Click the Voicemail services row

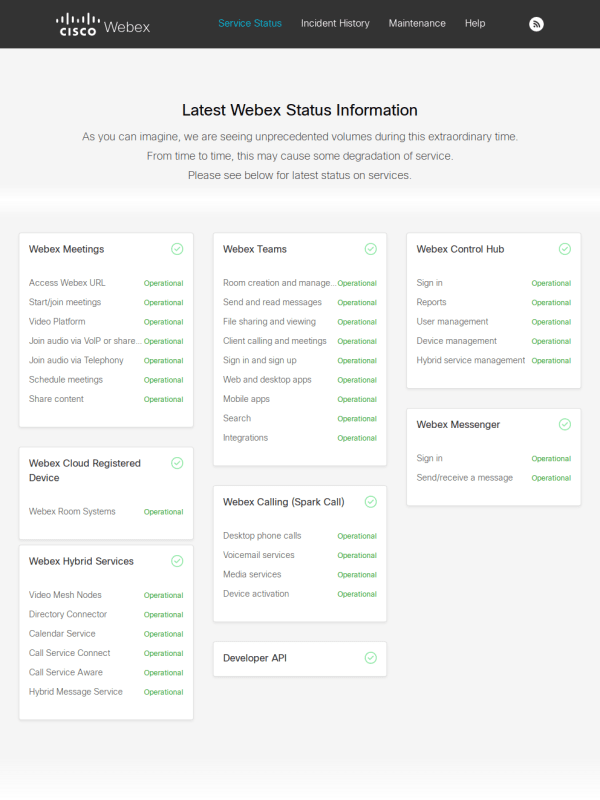click(x=300, y=555)
